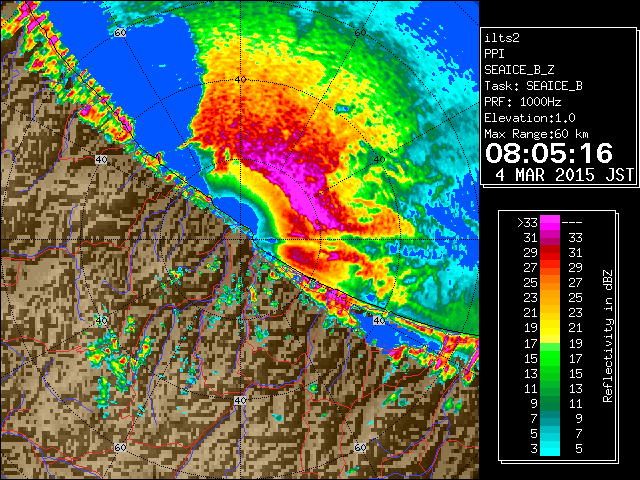The image size is (640, 480).
Task: Click the '23' label in the legend's right column
Action: click(x=575, y=313)
